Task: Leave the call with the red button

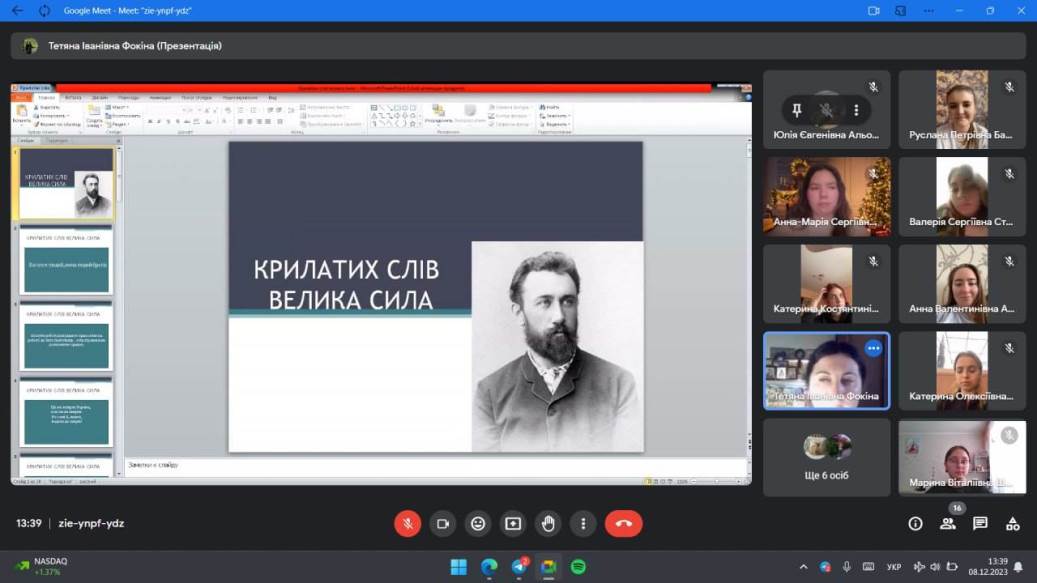Action: point(623,523)
